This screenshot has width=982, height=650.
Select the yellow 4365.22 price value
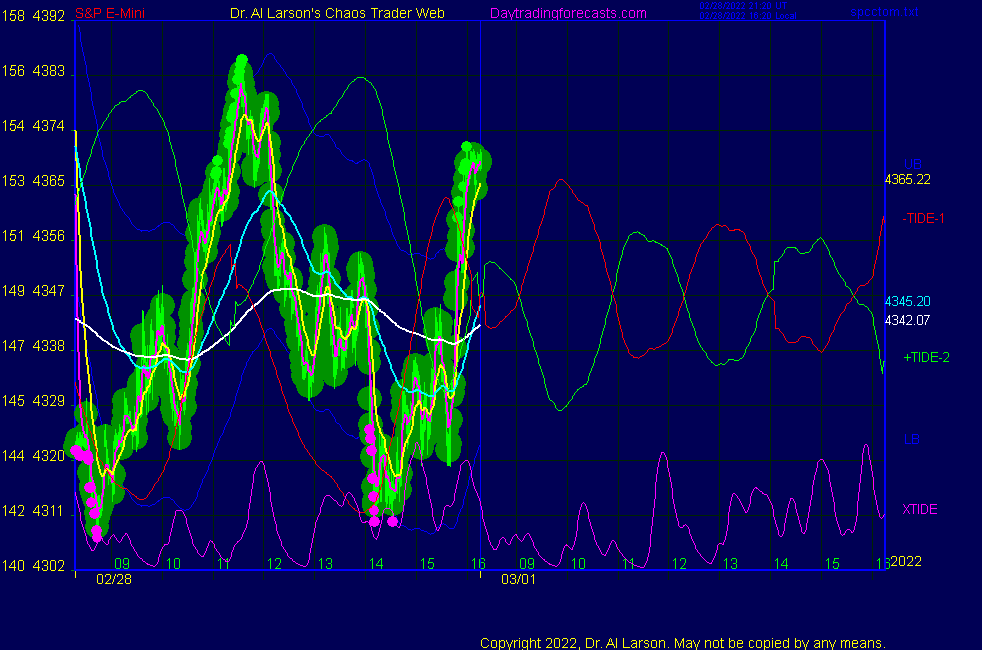[x=907, y=180]
